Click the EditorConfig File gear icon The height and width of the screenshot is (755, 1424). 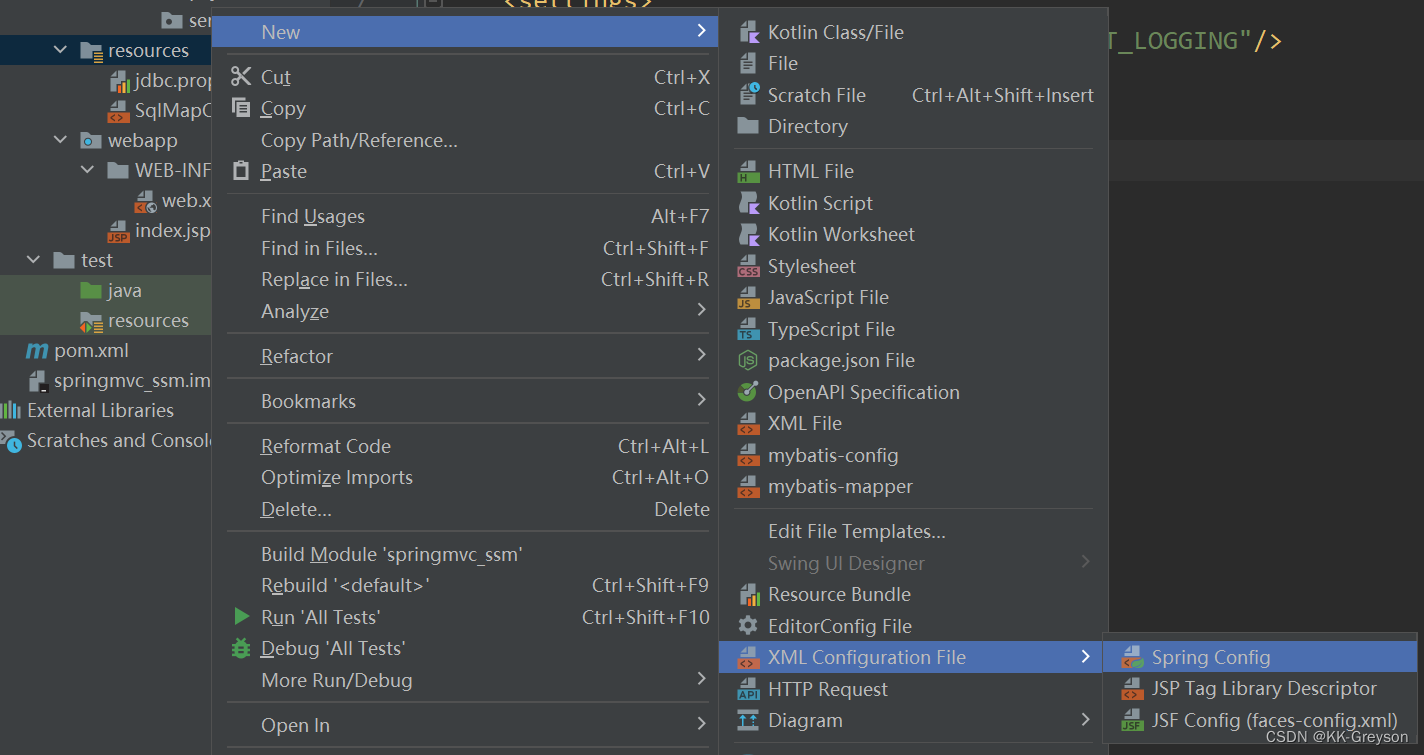point(749,626)
